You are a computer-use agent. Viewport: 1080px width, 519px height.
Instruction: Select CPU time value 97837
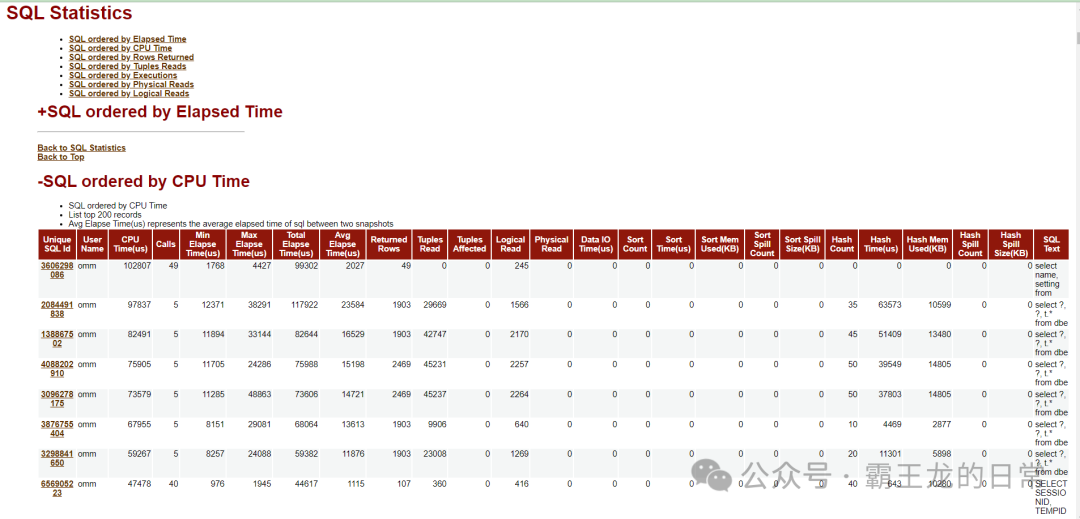click(138, 305)
